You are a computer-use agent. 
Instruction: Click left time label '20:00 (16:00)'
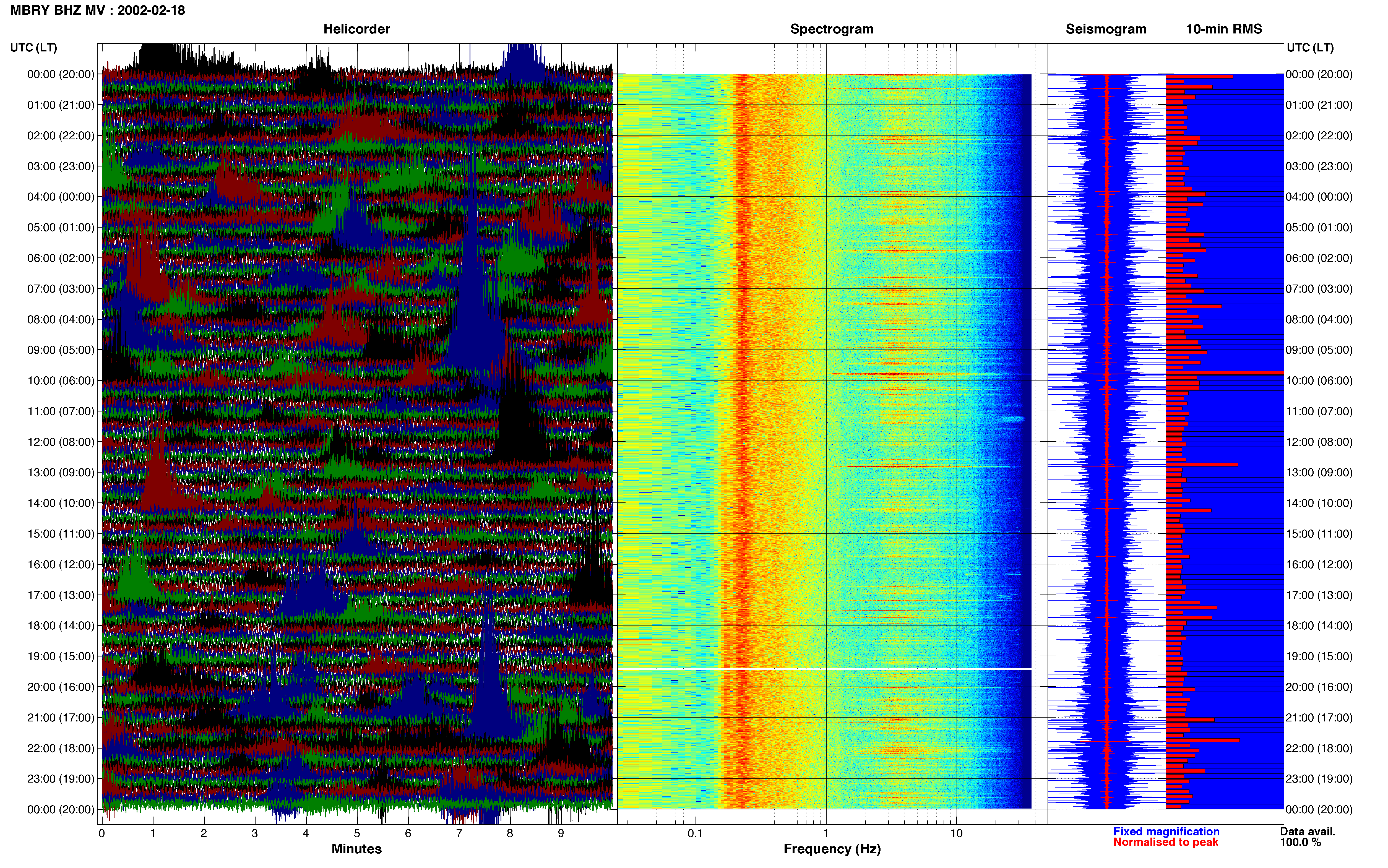(61, 687)
